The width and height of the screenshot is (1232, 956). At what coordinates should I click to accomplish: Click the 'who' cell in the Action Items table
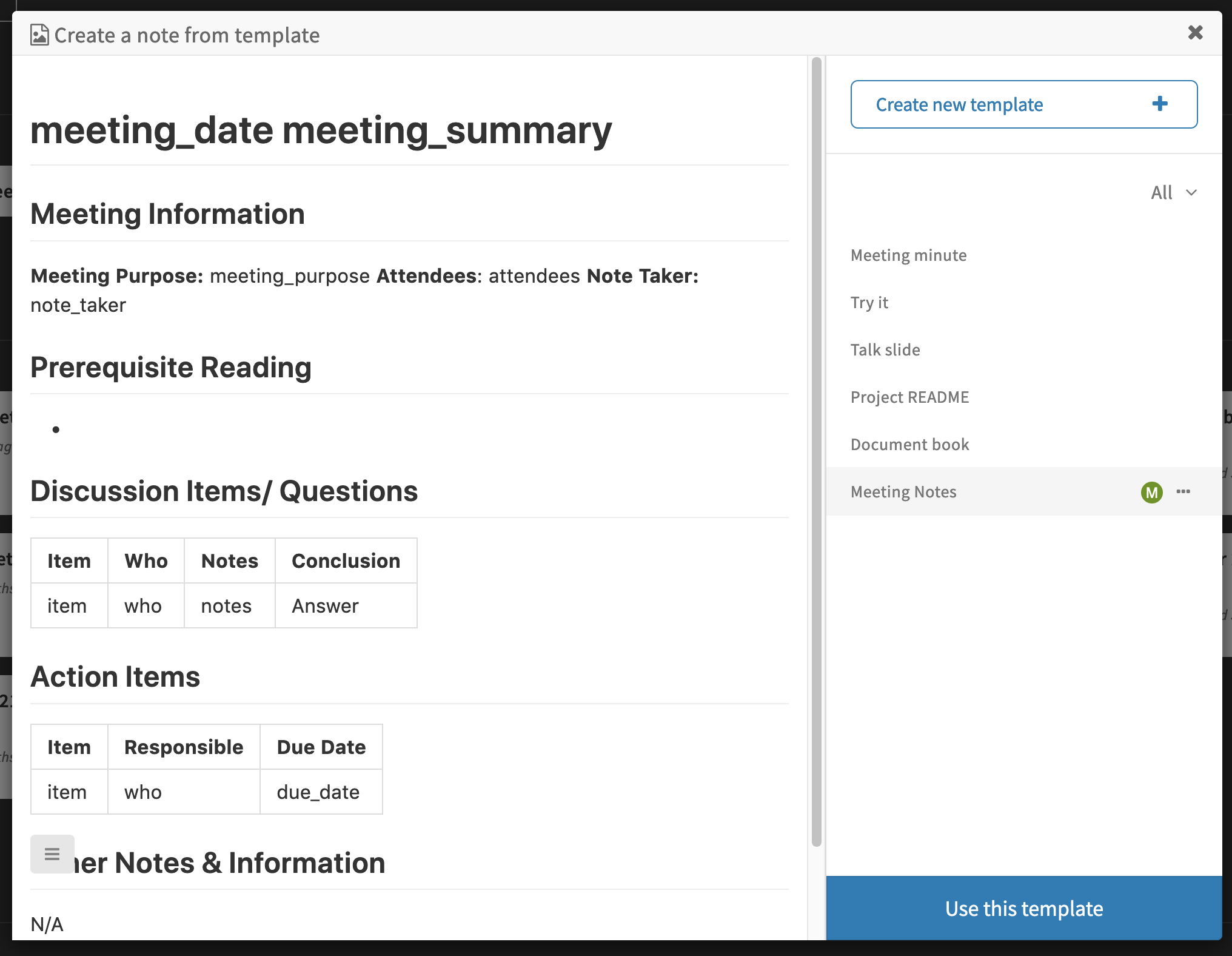pos(184,792)
